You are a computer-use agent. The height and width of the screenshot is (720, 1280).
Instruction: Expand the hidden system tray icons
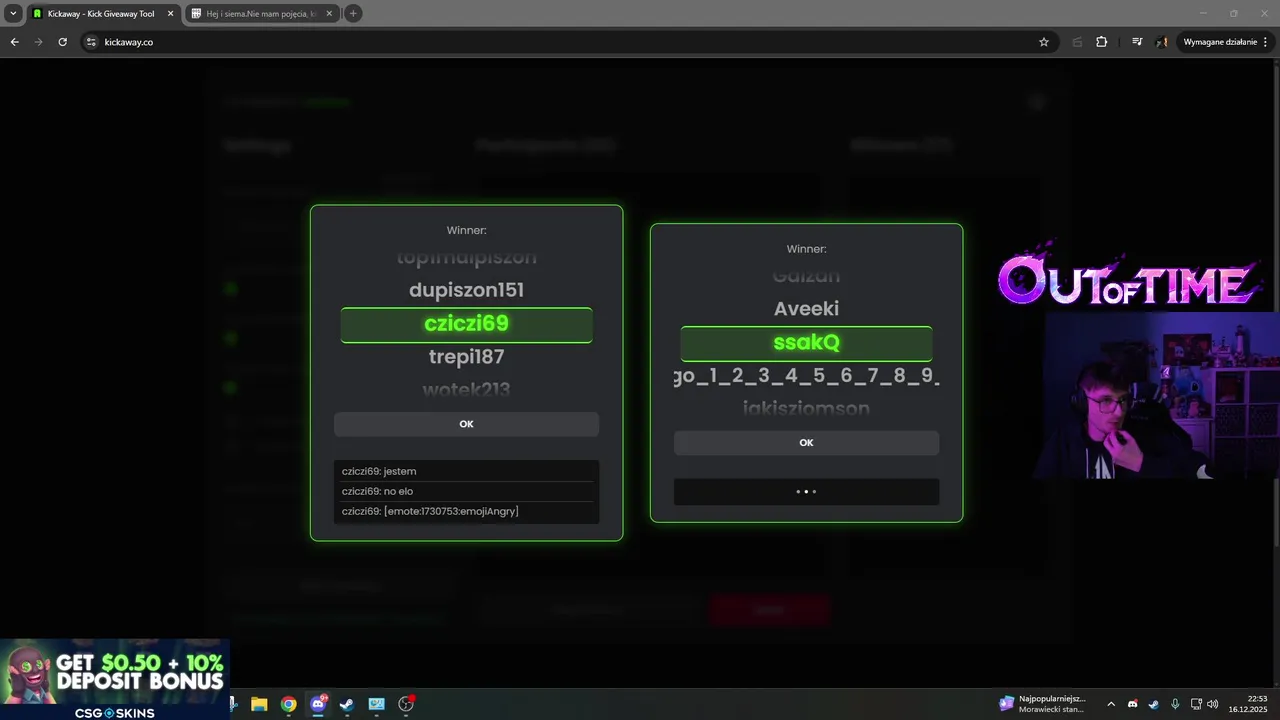point(1110,704)
